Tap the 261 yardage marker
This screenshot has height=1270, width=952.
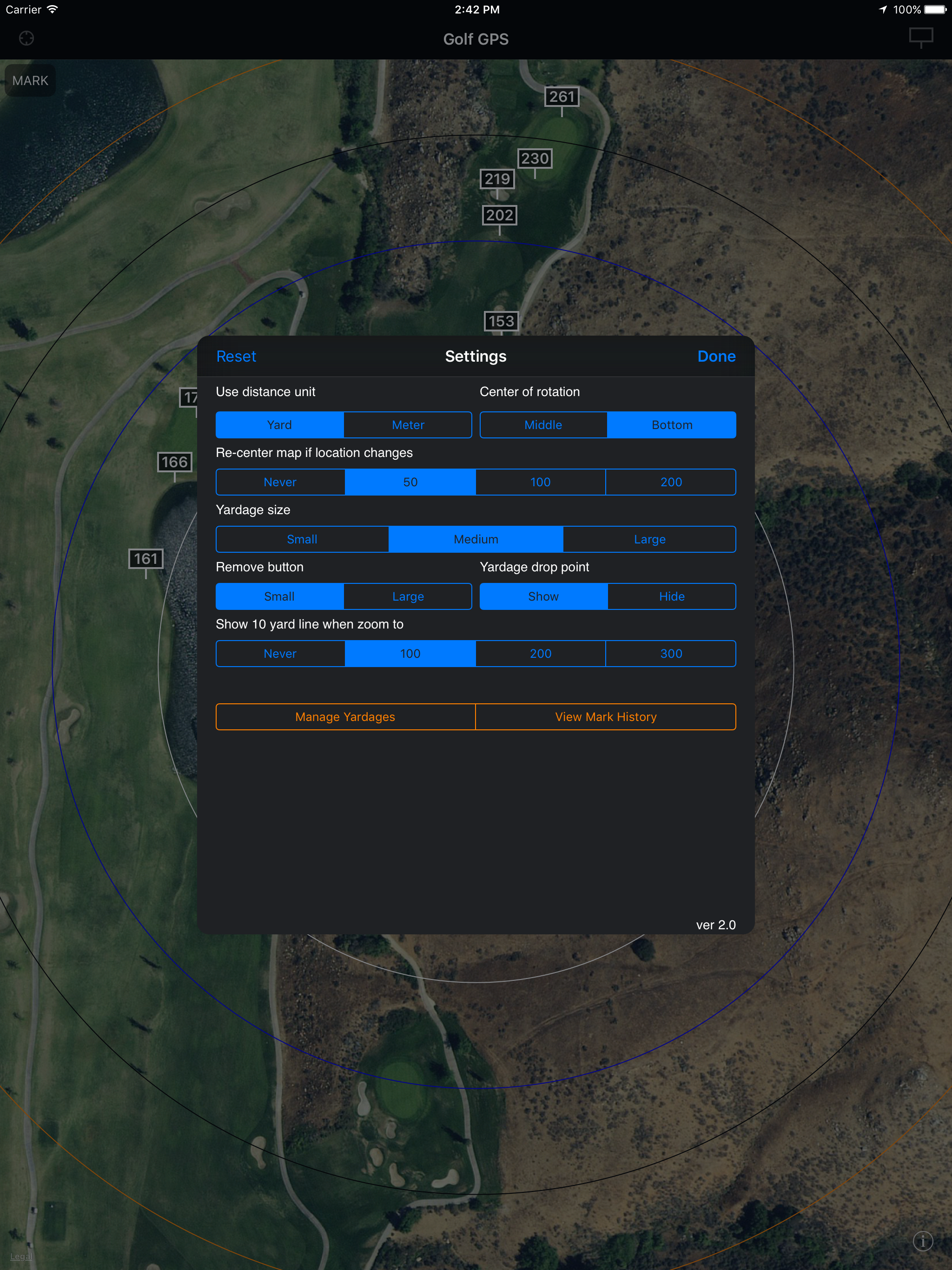(x=562, y=96)
